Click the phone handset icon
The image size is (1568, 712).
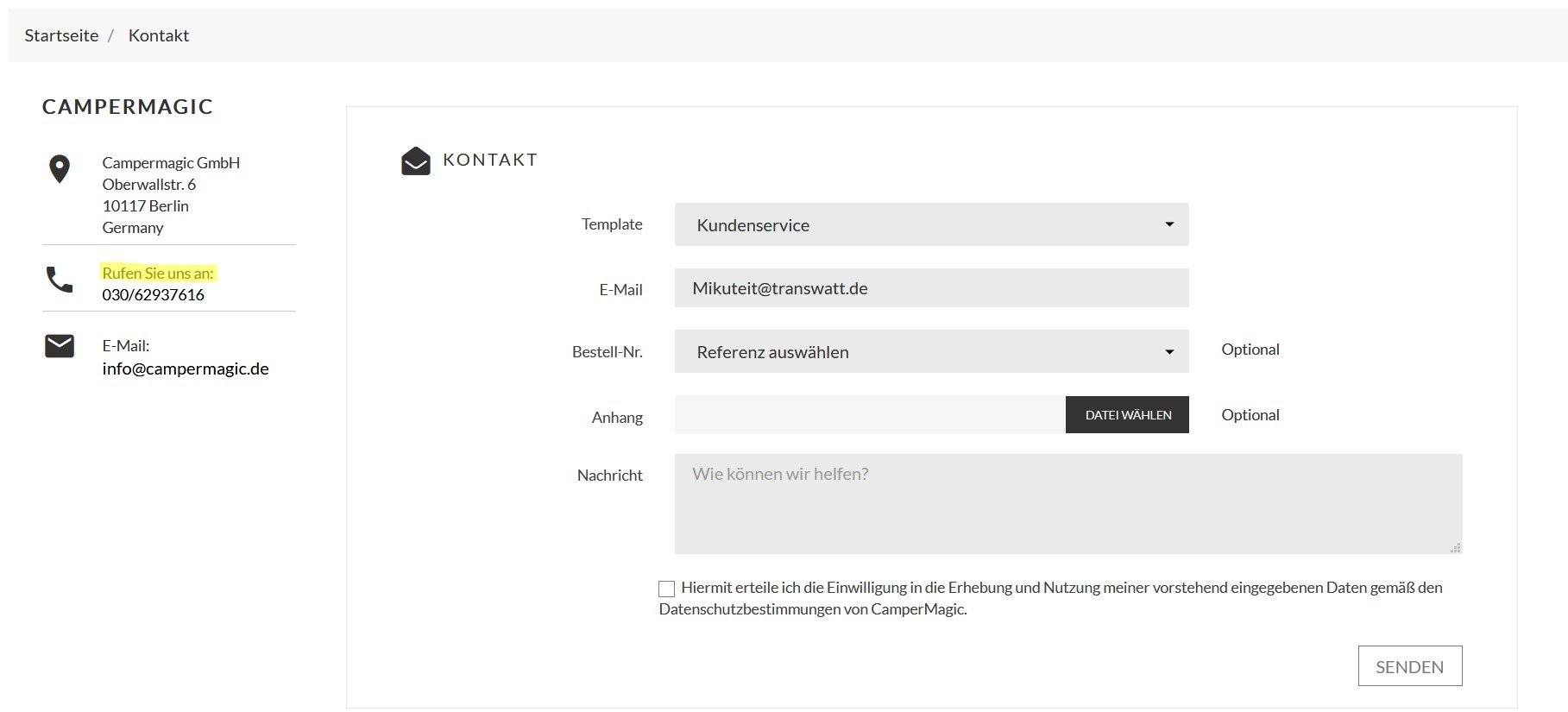pyautogui.click(x=60, y=279)
